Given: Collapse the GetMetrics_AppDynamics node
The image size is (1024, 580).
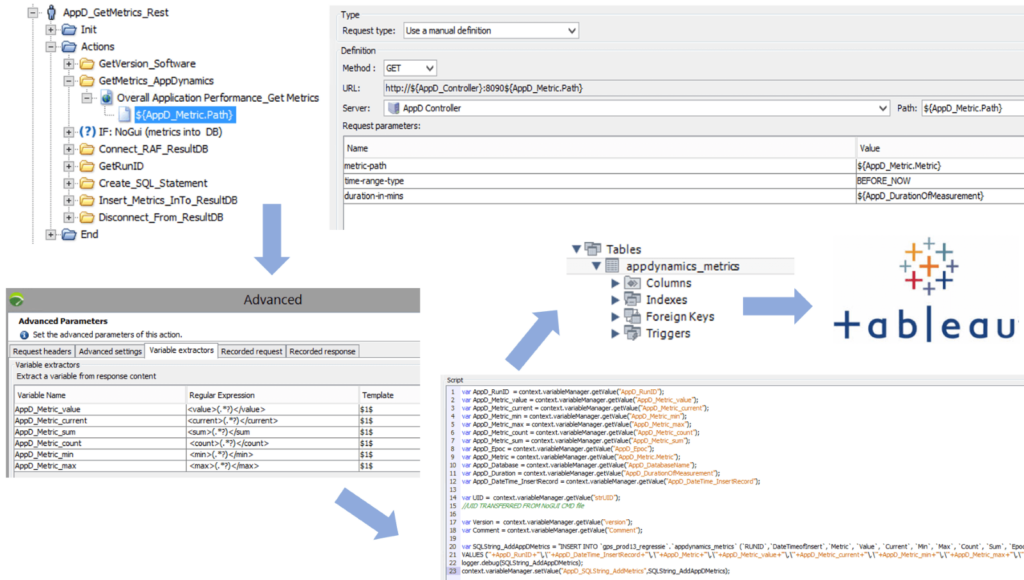Looking at the screenshot, I should tap(69, 80).
